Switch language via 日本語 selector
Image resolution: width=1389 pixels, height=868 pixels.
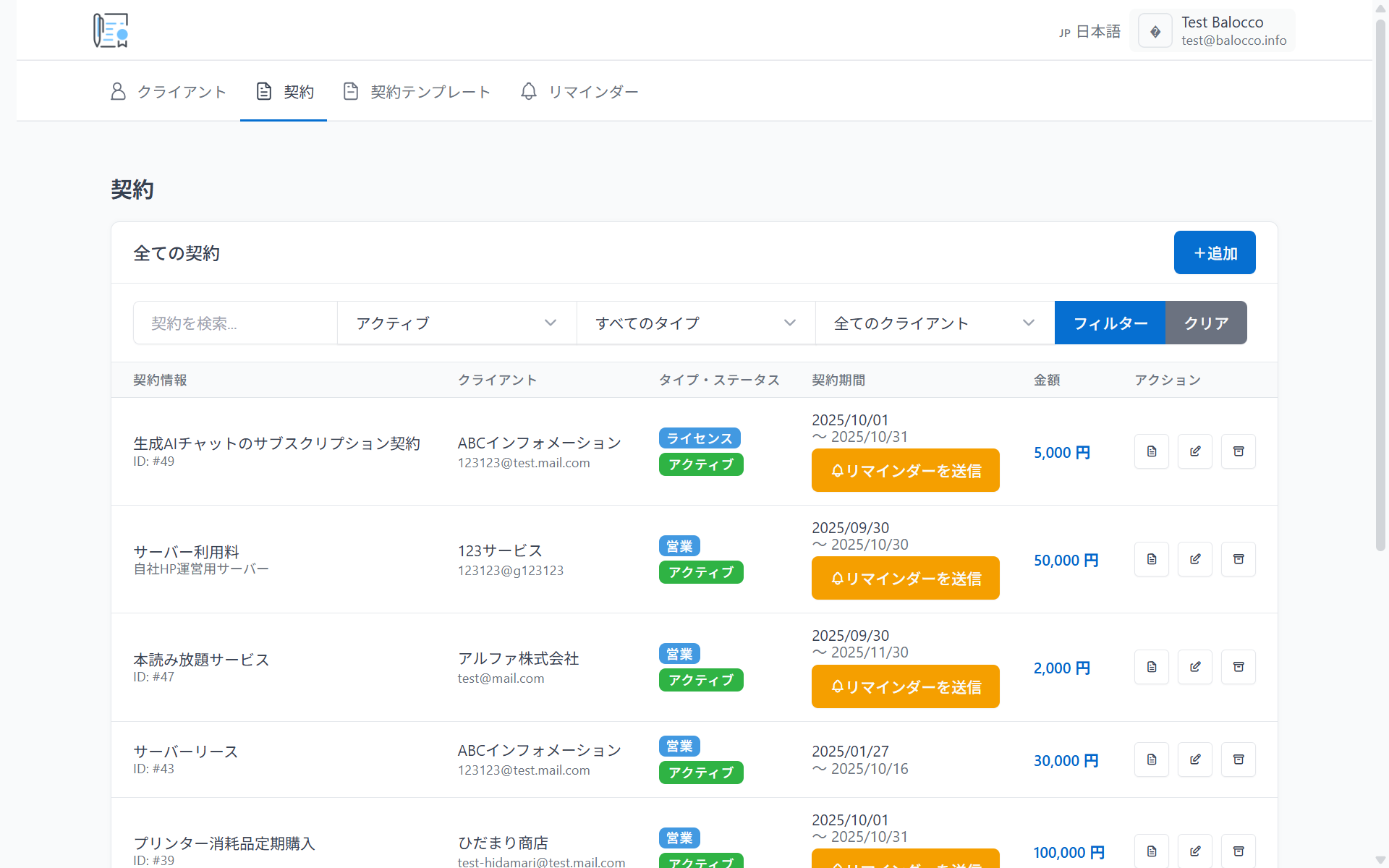coord(1089,32)
